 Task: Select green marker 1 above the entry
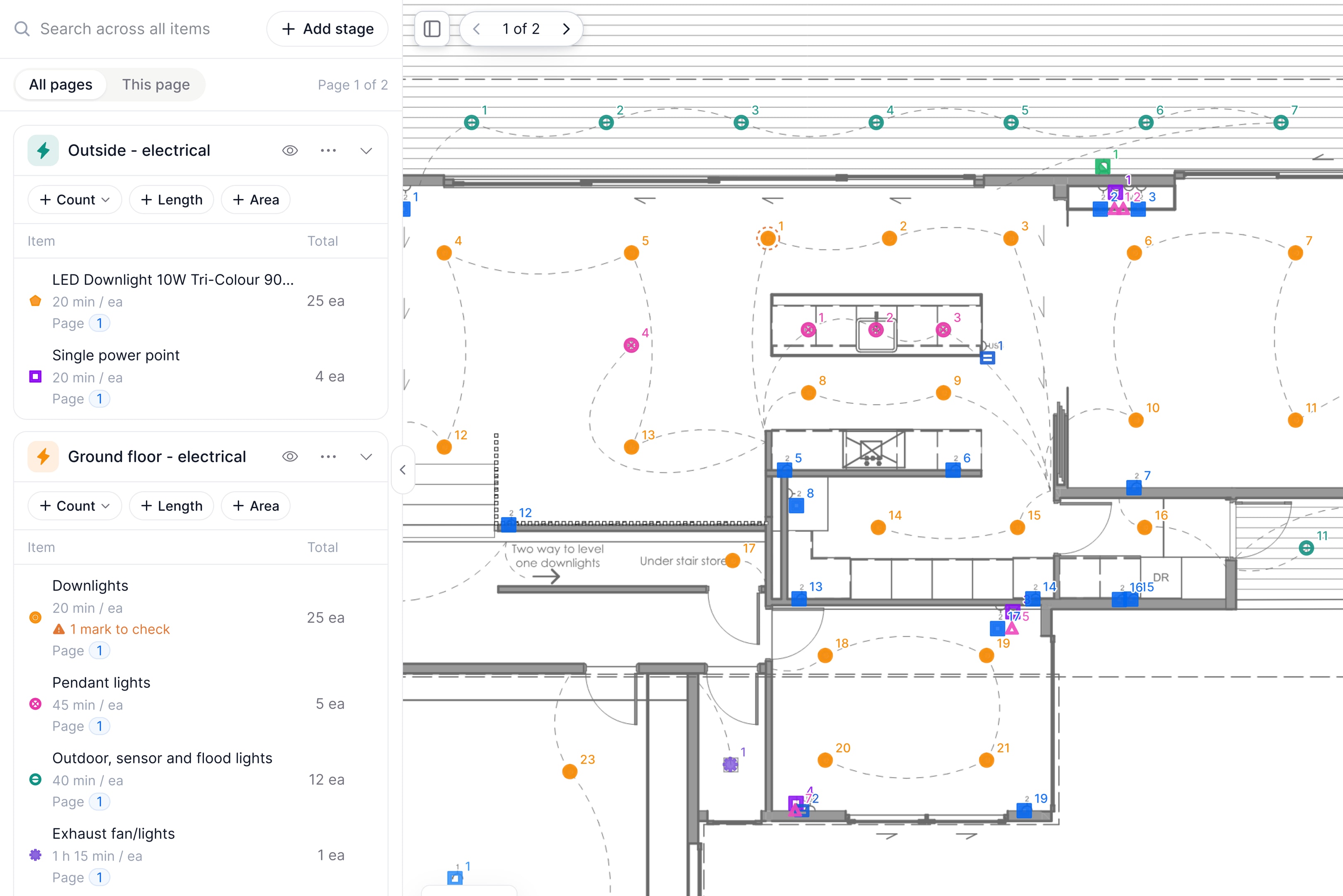1103,167
